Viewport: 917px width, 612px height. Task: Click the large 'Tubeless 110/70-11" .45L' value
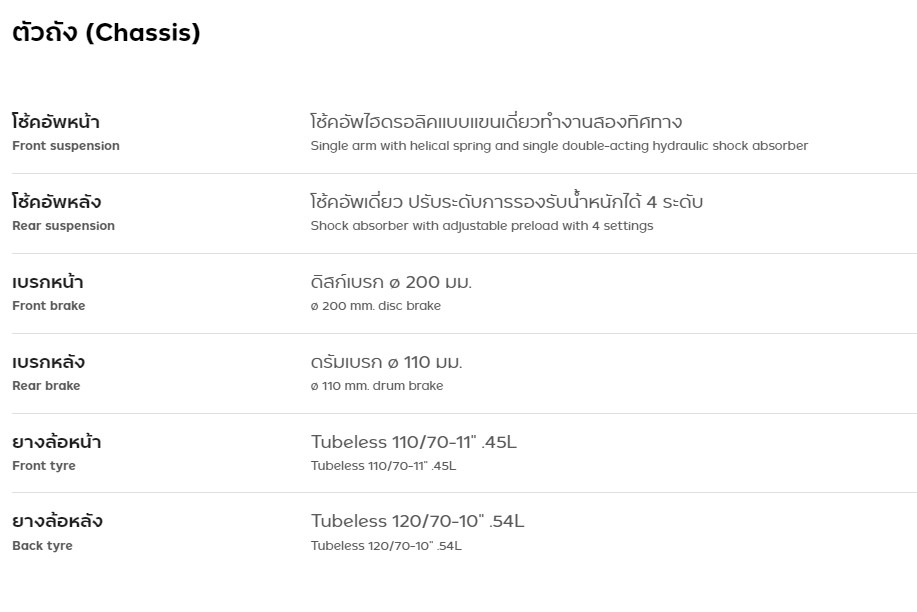click(414, 442)
